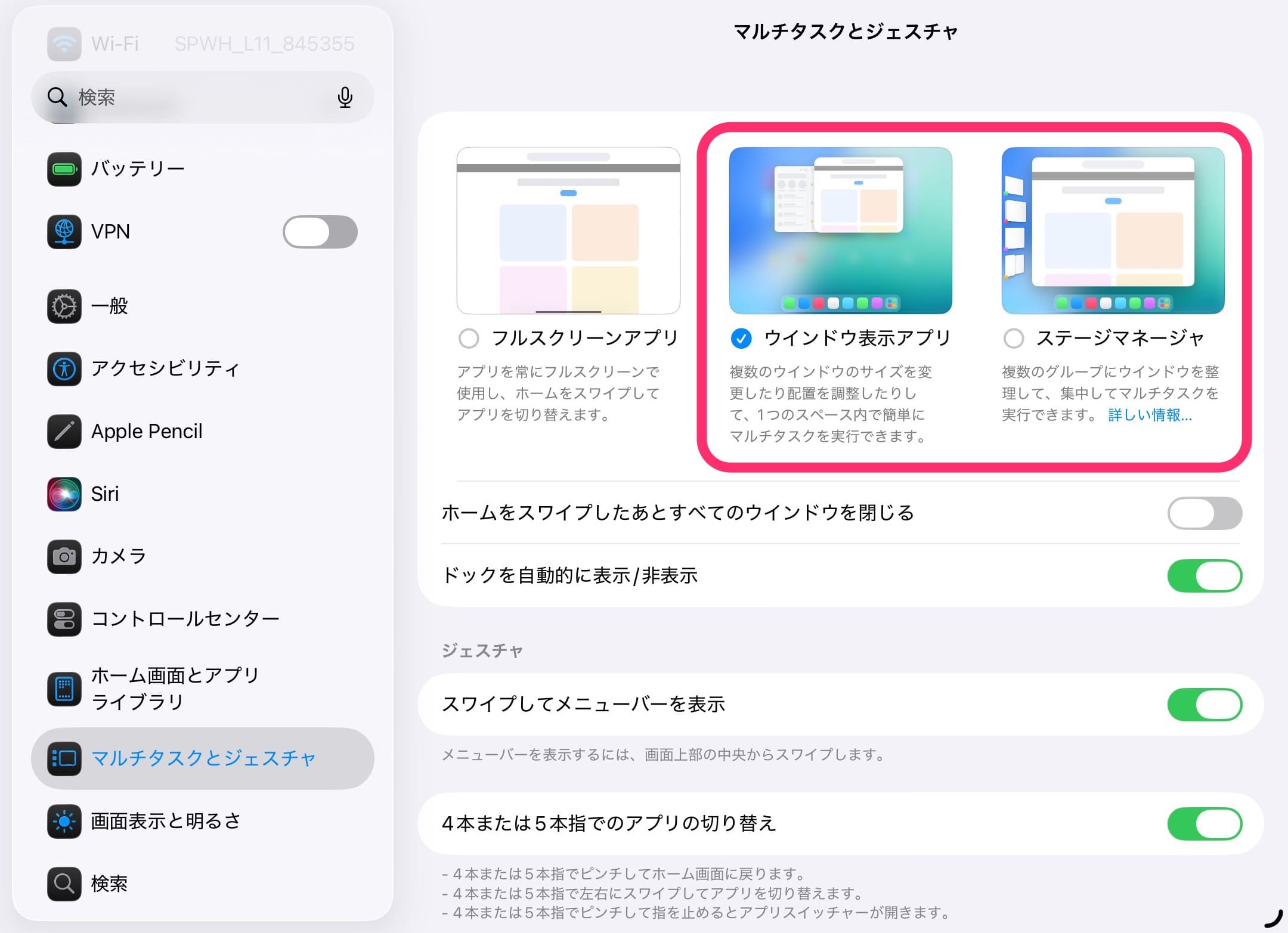The width and height of the screenshot is (1288, 933).
Task: Open Battery settings via its green icon
Action: click(x=64, y=169)
